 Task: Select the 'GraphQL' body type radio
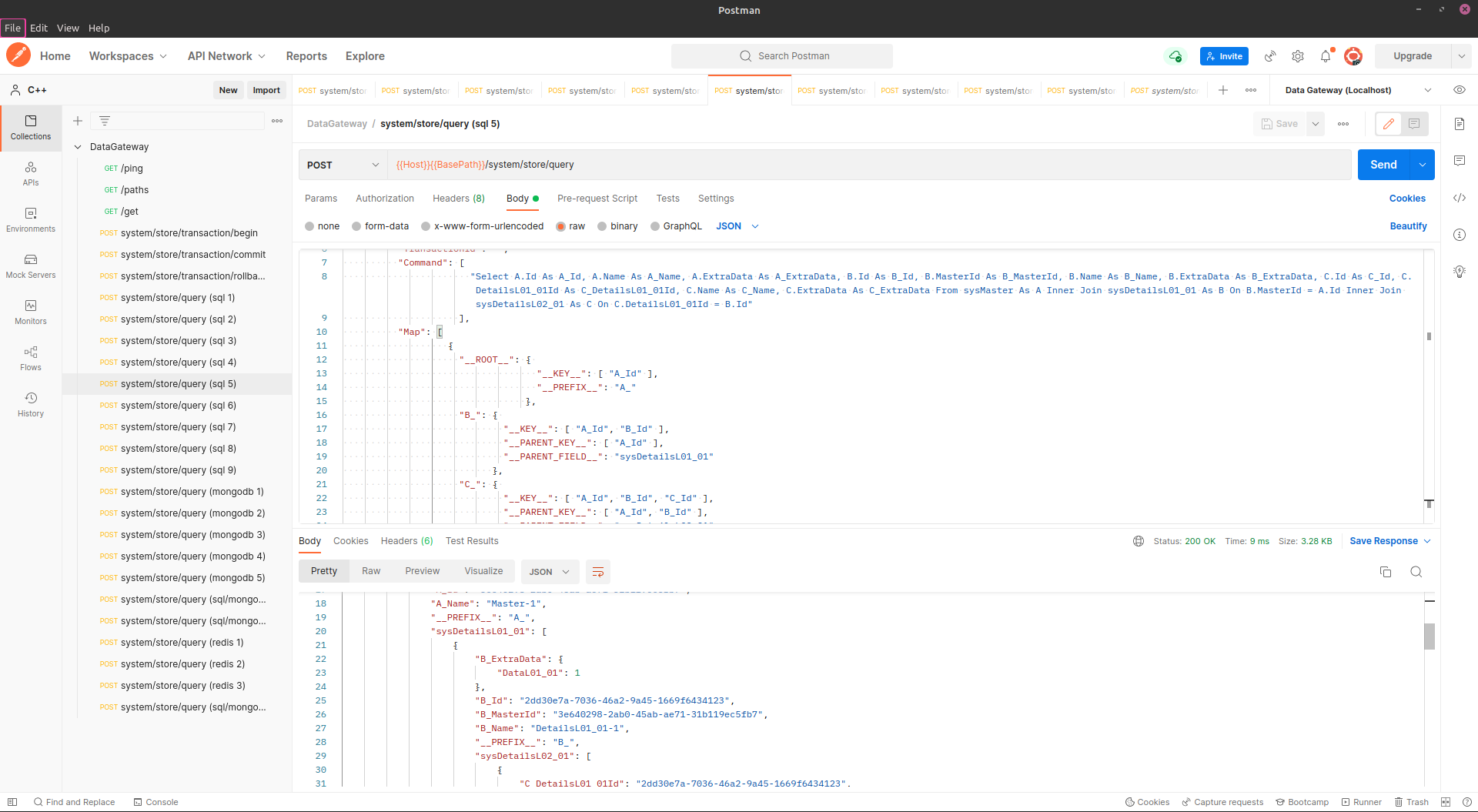(655, 226)
